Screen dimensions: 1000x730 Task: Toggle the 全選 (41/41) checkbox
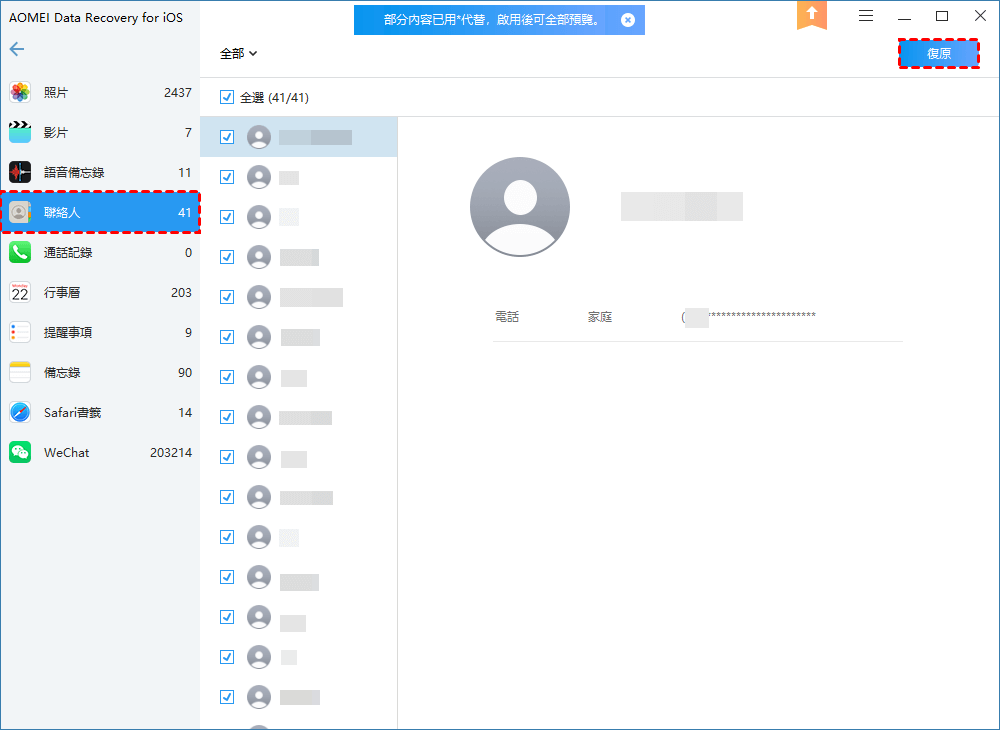(227, 98)
